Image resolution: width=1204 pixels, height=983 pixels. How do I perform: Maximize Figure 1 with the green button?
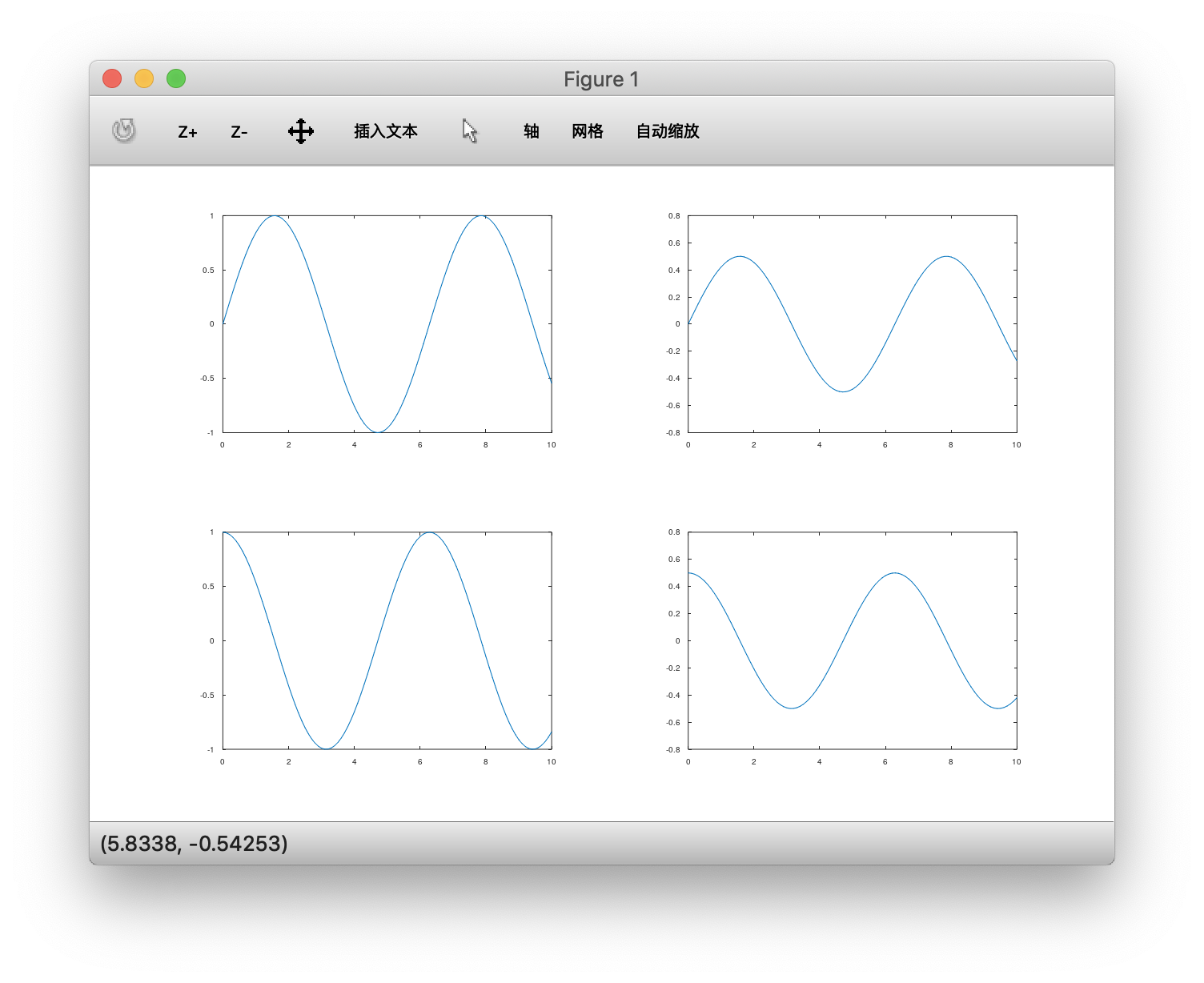click(x=176, y=78)
